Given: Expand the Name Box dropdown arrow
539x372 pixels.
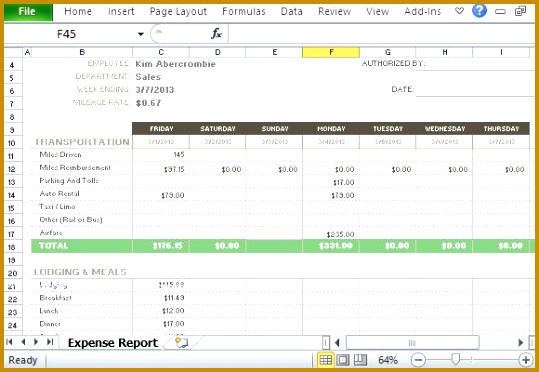Looking at the screenshot, I should 141,34.
